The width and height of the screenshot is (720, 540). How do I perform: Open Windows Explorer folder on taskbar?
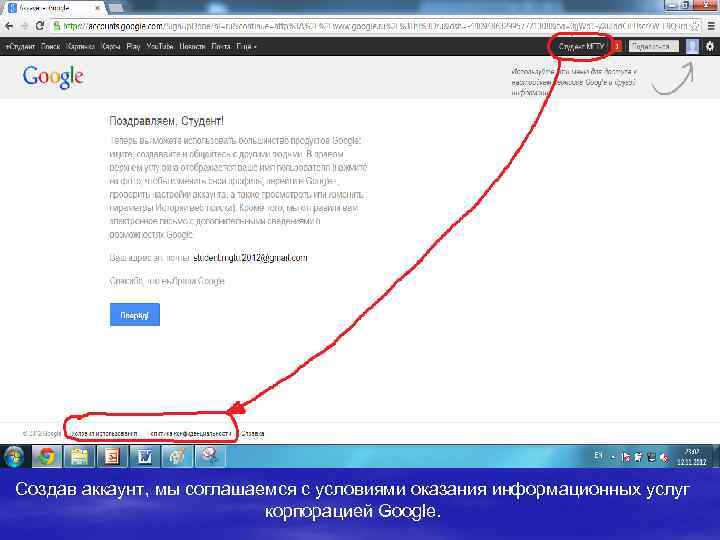79,457
